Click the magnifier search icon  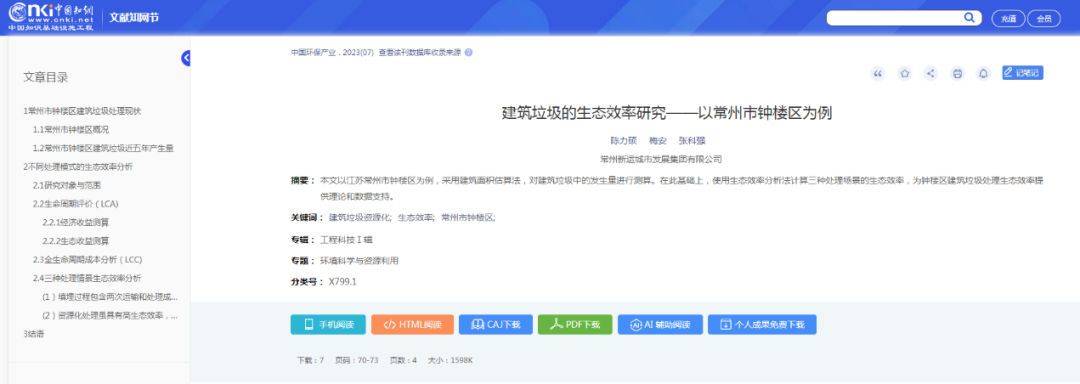[x=969, y=18]
